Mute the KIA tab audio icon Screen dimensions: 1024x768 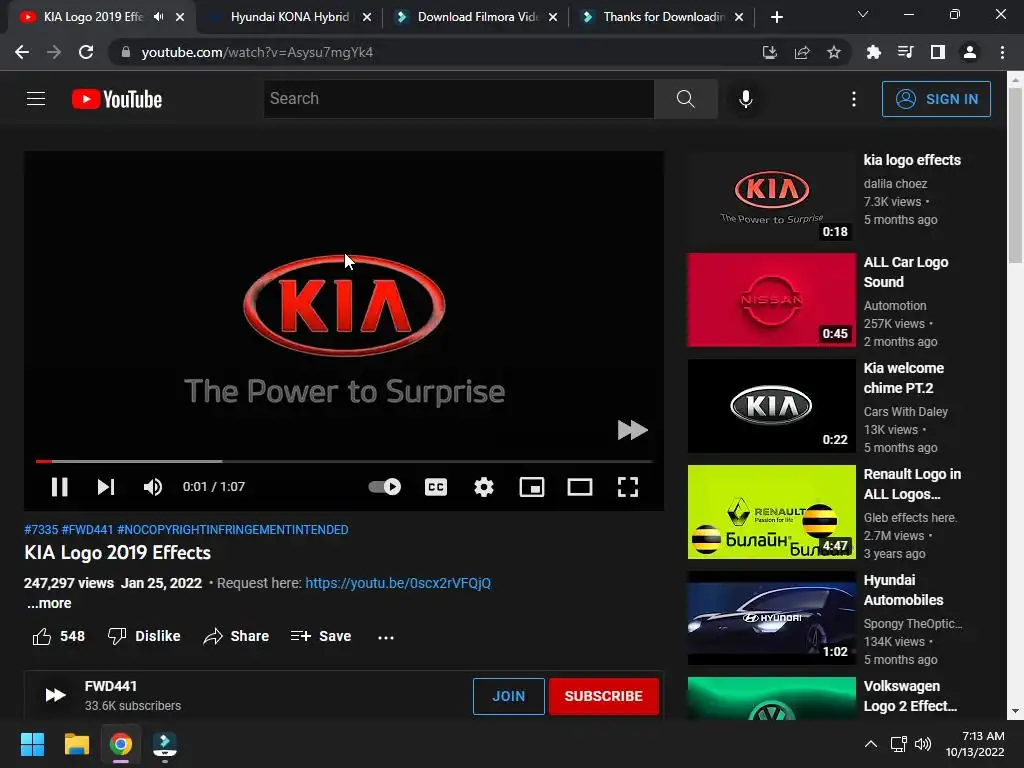(159, 17)
